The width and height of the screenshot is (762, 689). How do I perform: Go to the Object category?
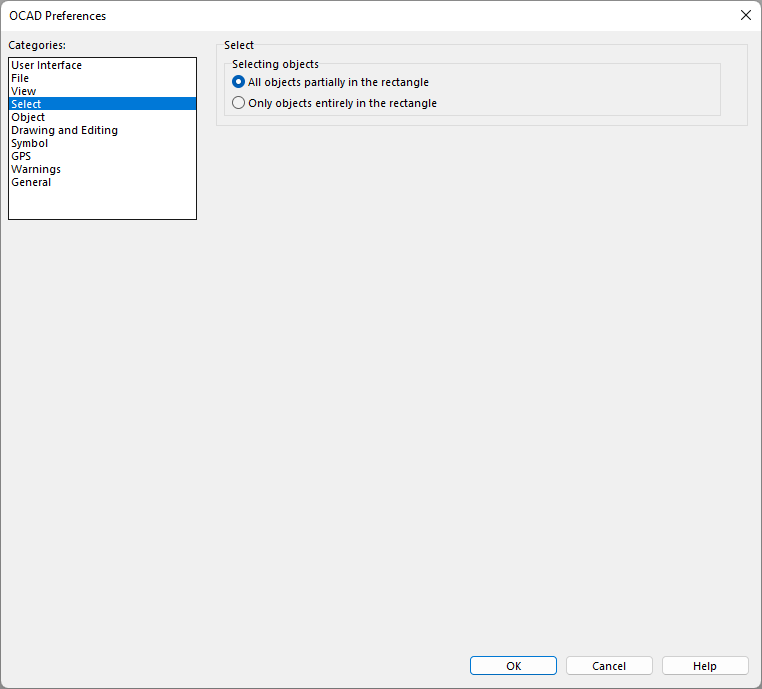(103, 117)
